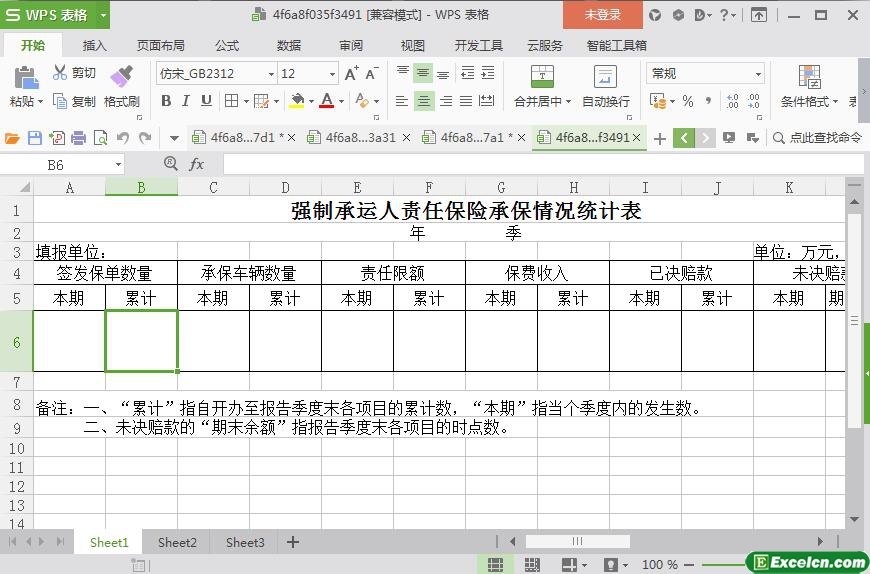The width and height of the screenshot is (870, 574).
Task: Click 自动换行 wrap text button
Action: 605,86
